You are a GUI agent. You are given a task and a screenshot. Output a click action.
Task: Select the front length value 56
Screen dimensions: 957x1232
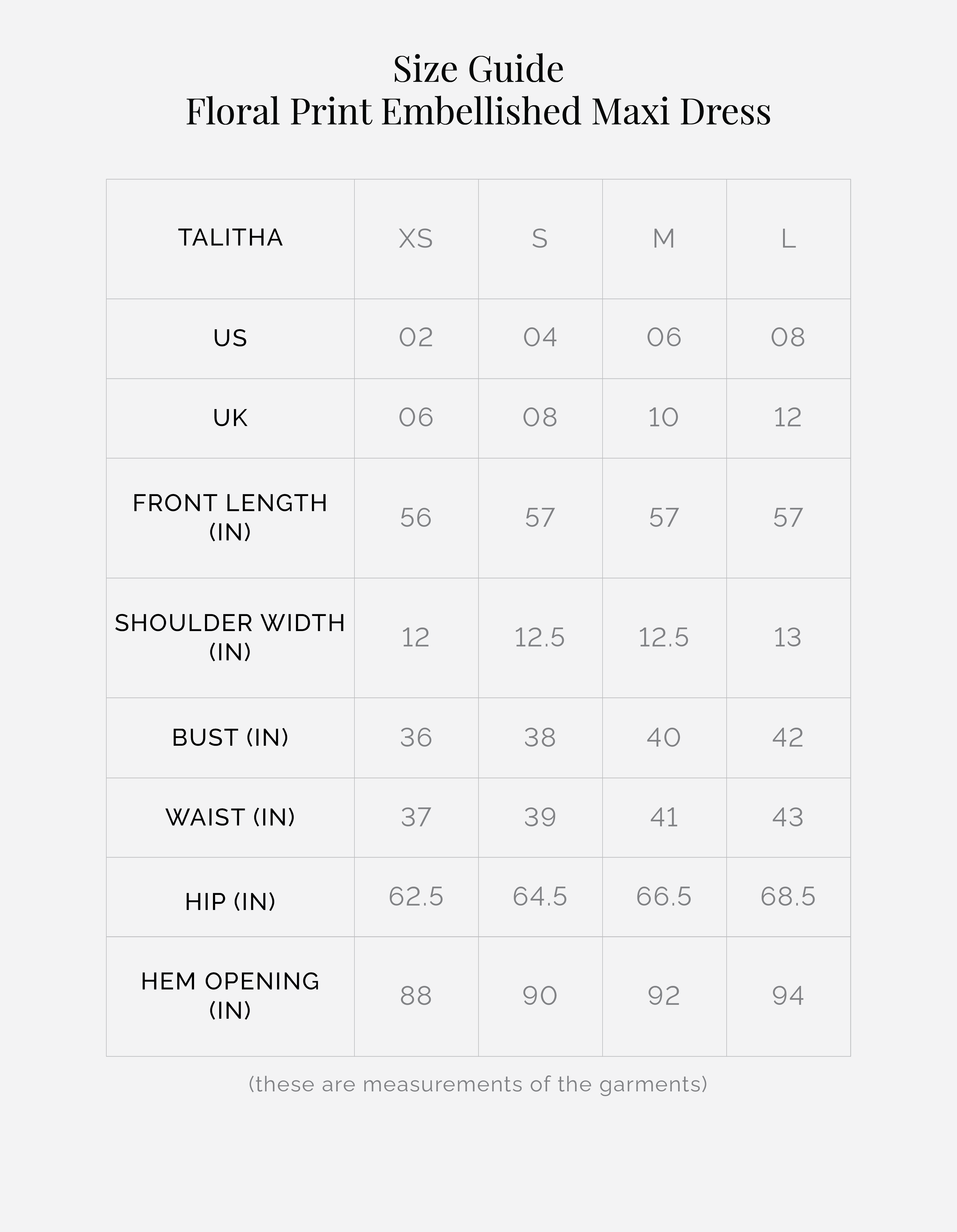coord(416,518)
